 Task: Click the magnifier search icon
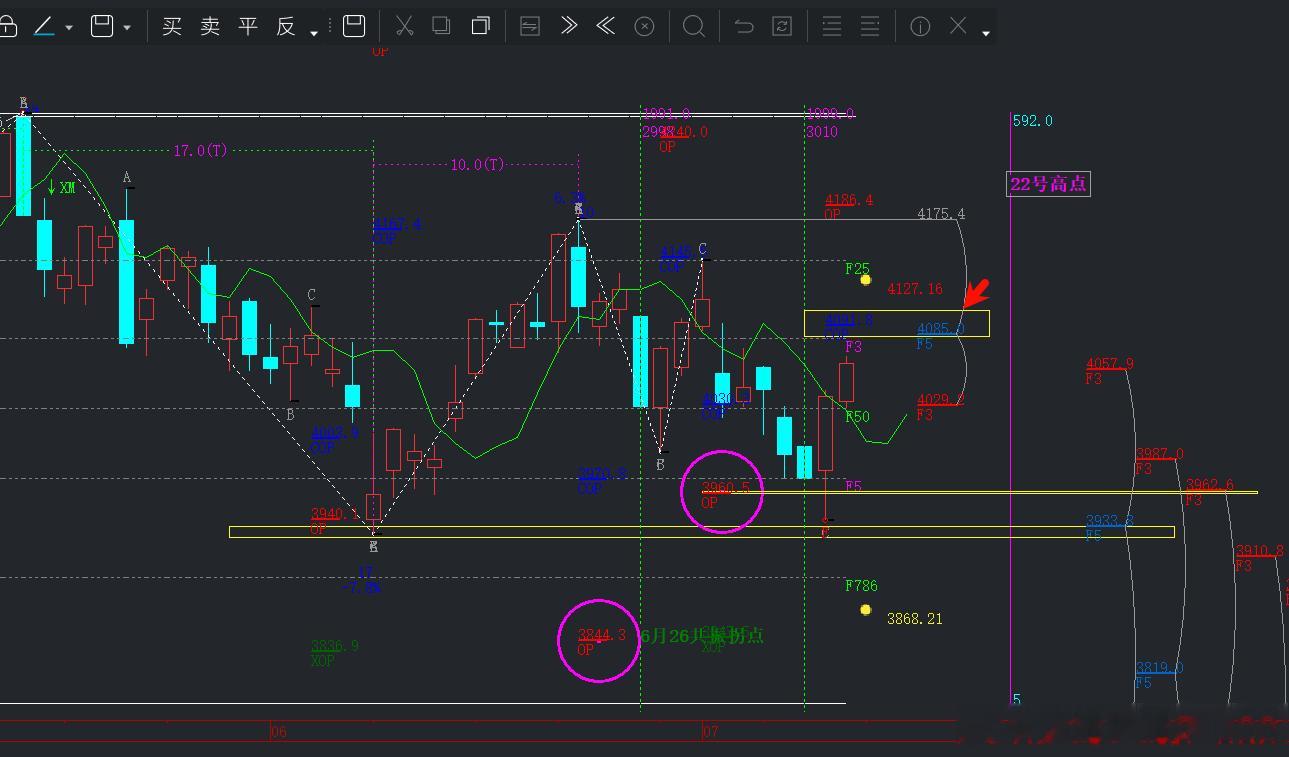click(693, 26)
